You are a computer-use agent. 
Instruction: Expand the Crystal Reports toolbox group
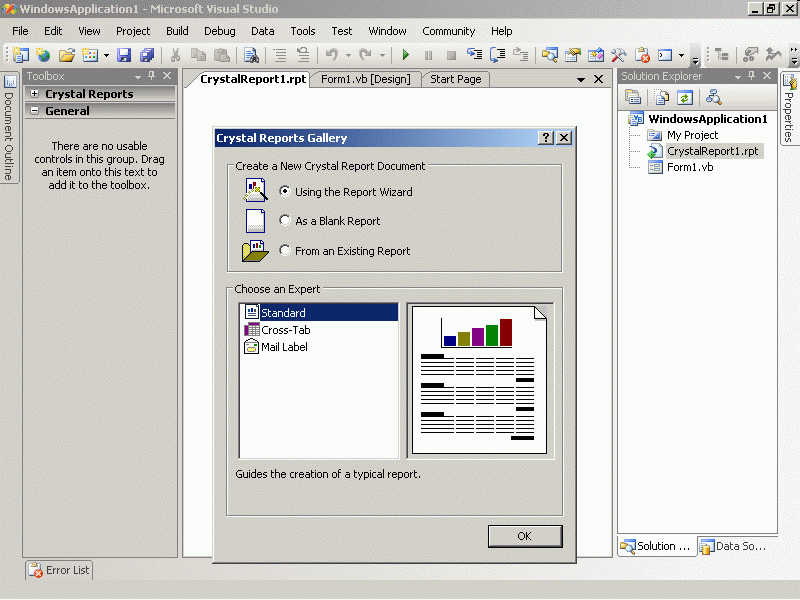click(x=35, y=94)
